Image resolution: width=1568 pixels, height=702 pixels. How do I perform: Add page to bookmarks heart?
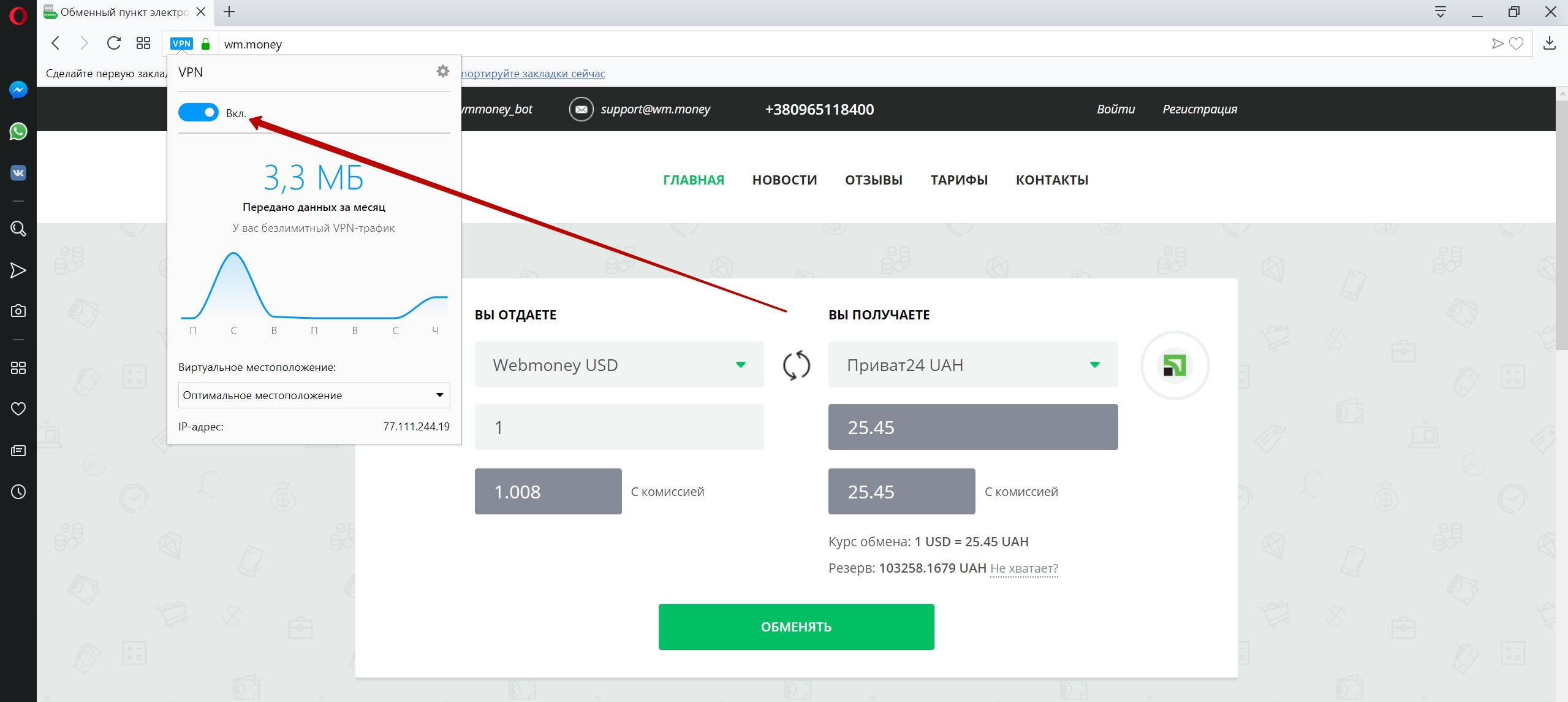1516,44
